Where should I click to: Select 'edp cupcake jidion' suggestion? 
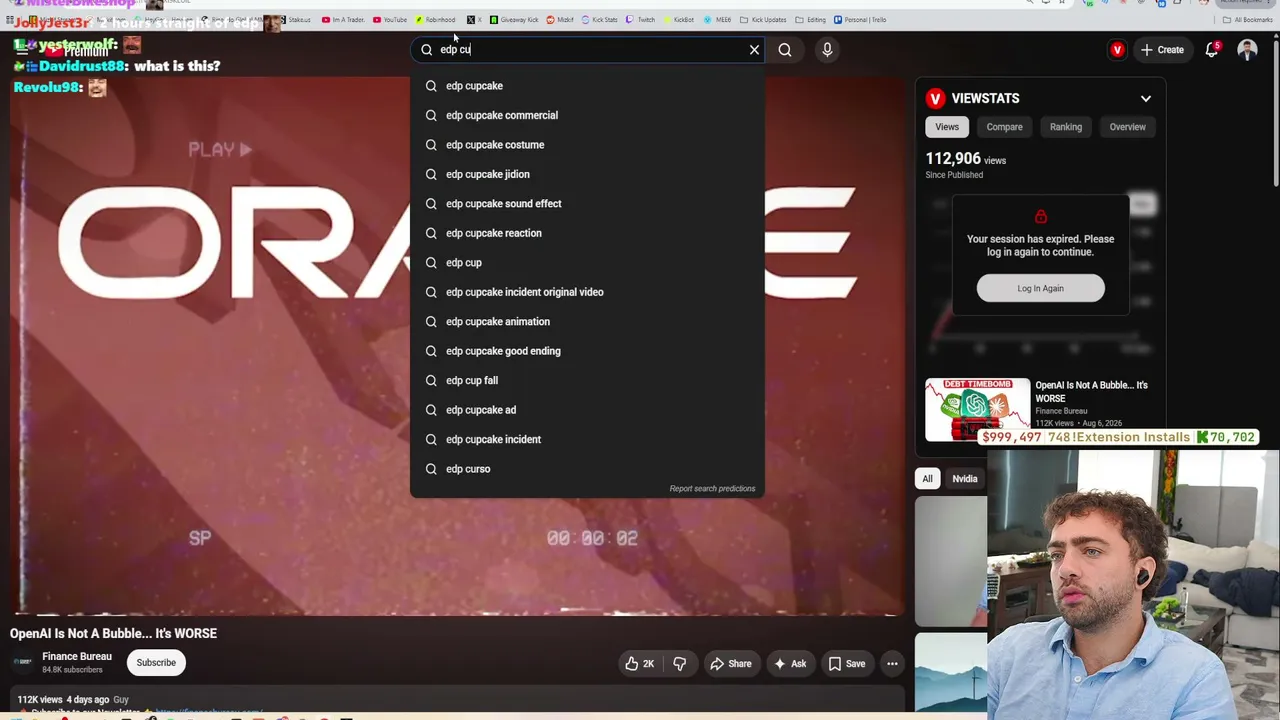click(x=587, y=174)
